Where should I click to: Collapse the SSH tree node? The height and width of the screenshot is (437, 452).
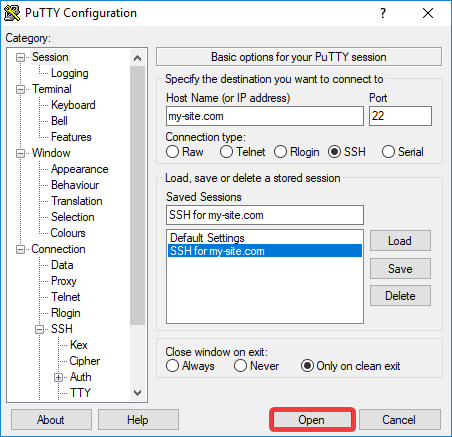pos(40,329)
